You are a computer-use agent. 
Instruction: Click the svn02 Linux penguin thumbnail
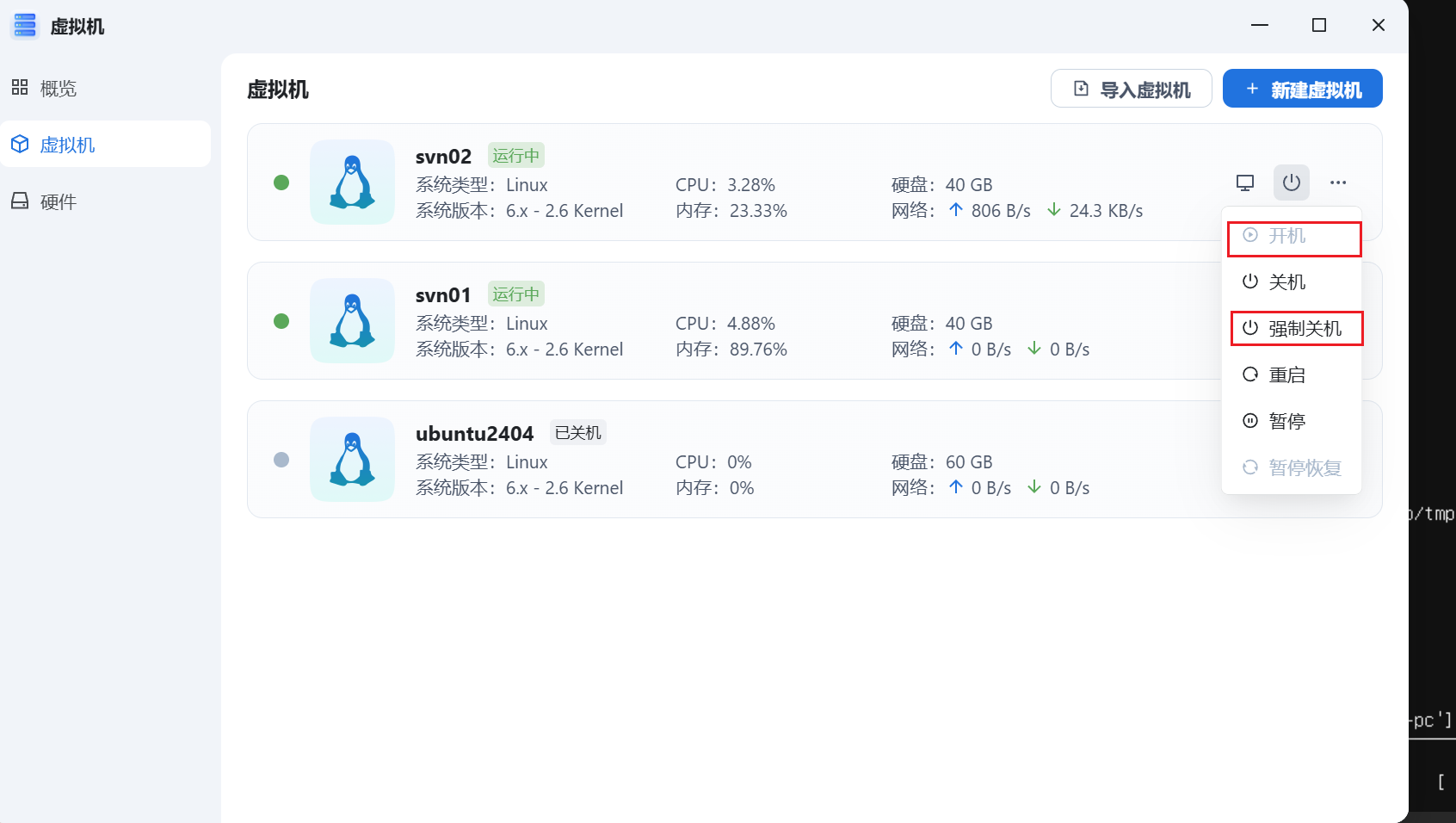click(352, 183)
